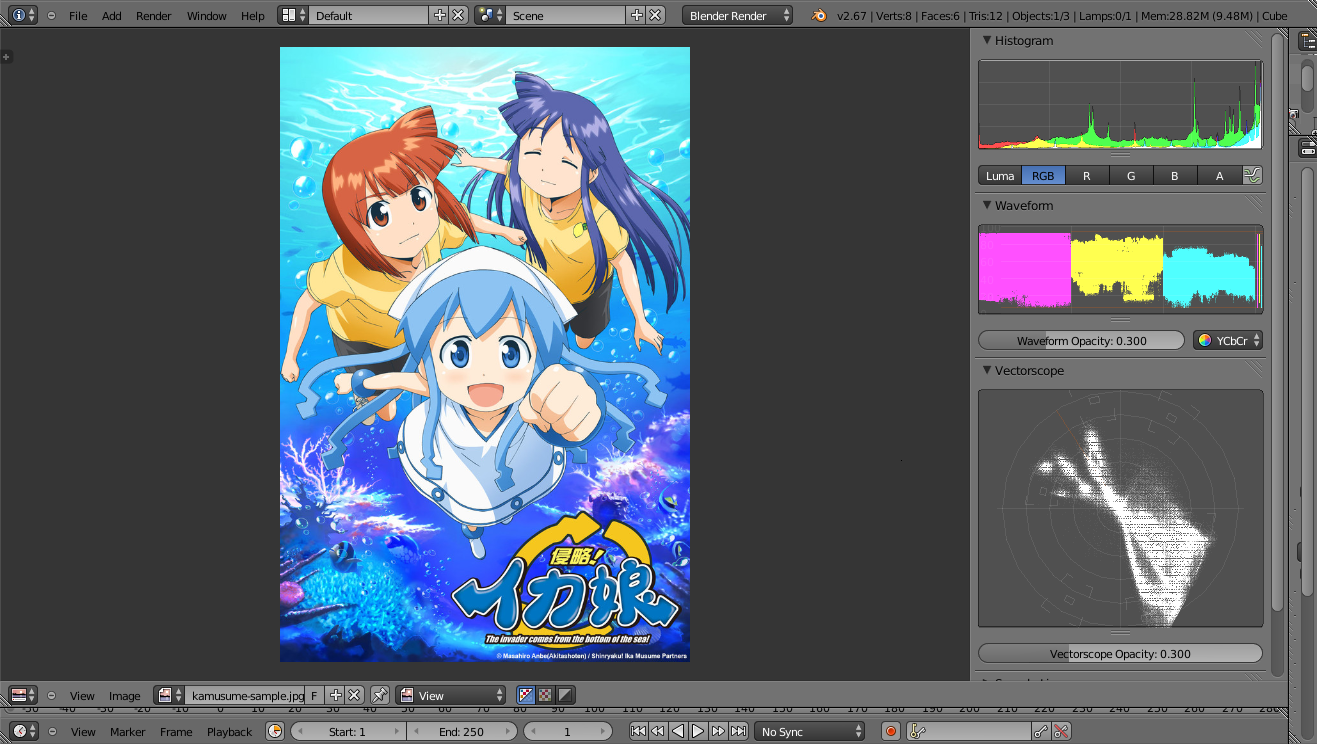Image resolution: width=1317 pixels, height=744 pixels.
Task: Show only R channel histogram
Action: (x=1087, y=175)
